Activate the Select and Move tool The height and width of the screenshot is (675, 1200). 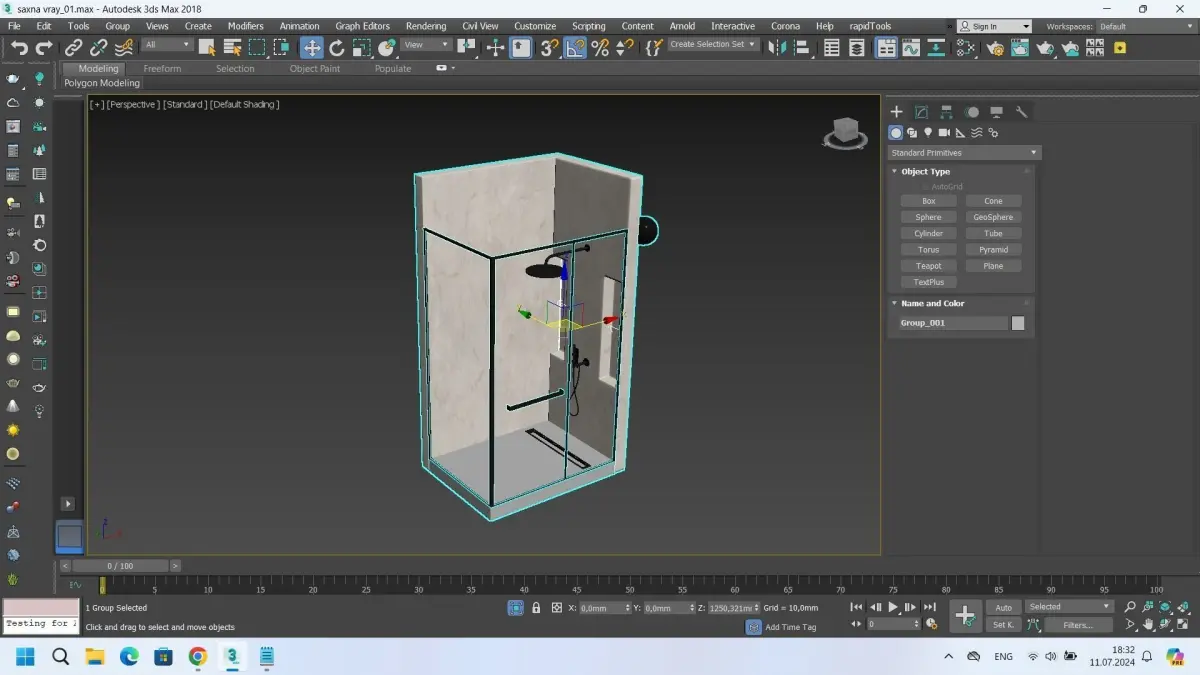tap(312, 47)
